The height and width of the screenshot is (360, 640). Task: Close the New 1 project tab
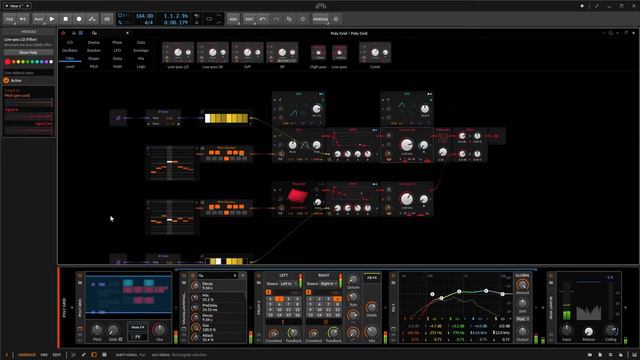click(27, 6)
